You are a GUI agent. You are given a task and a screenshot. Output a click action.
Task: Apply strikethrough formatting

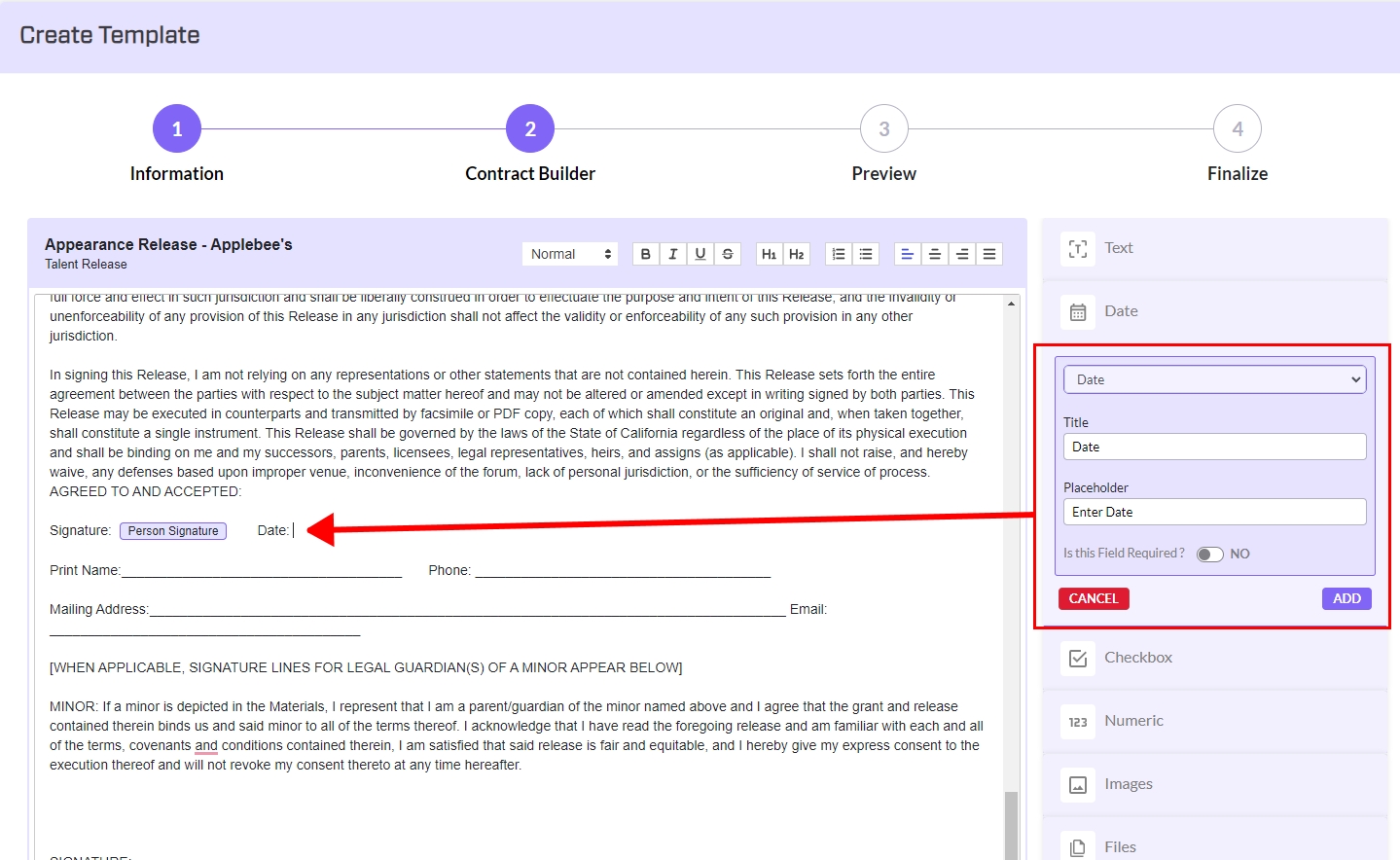tap(727, 254)
